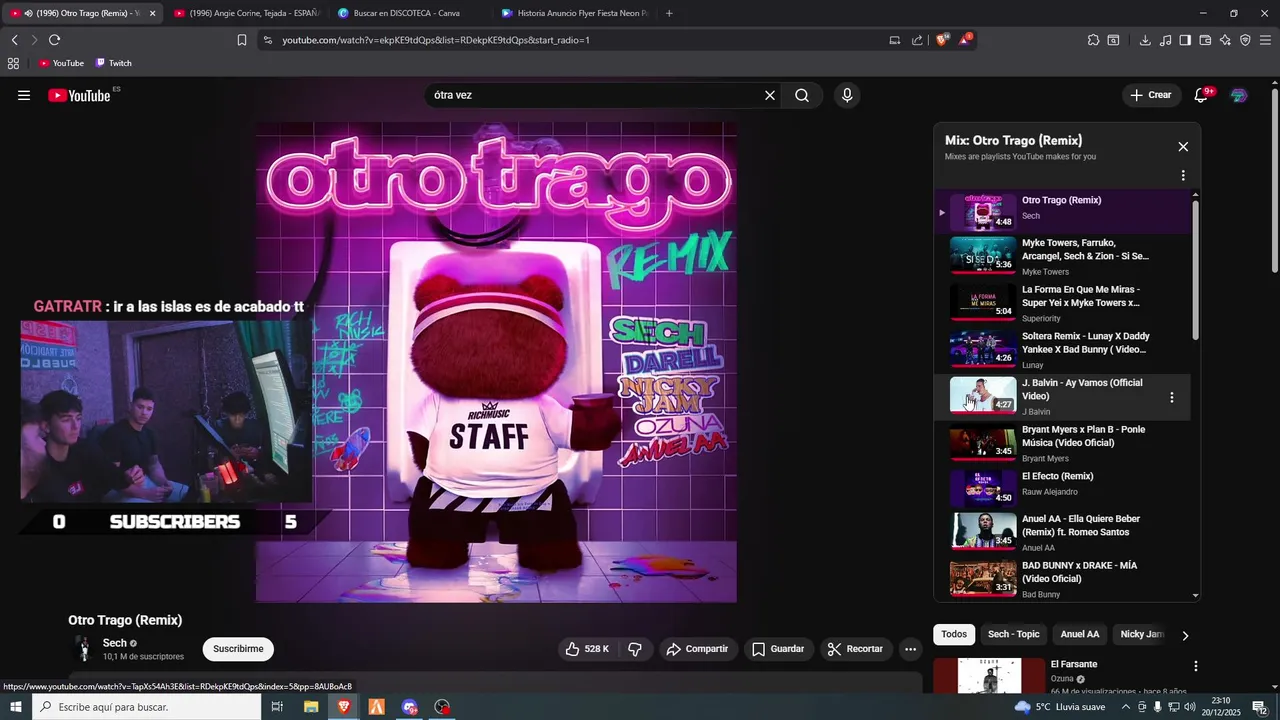Reload the page in the browser

[54, 40]
